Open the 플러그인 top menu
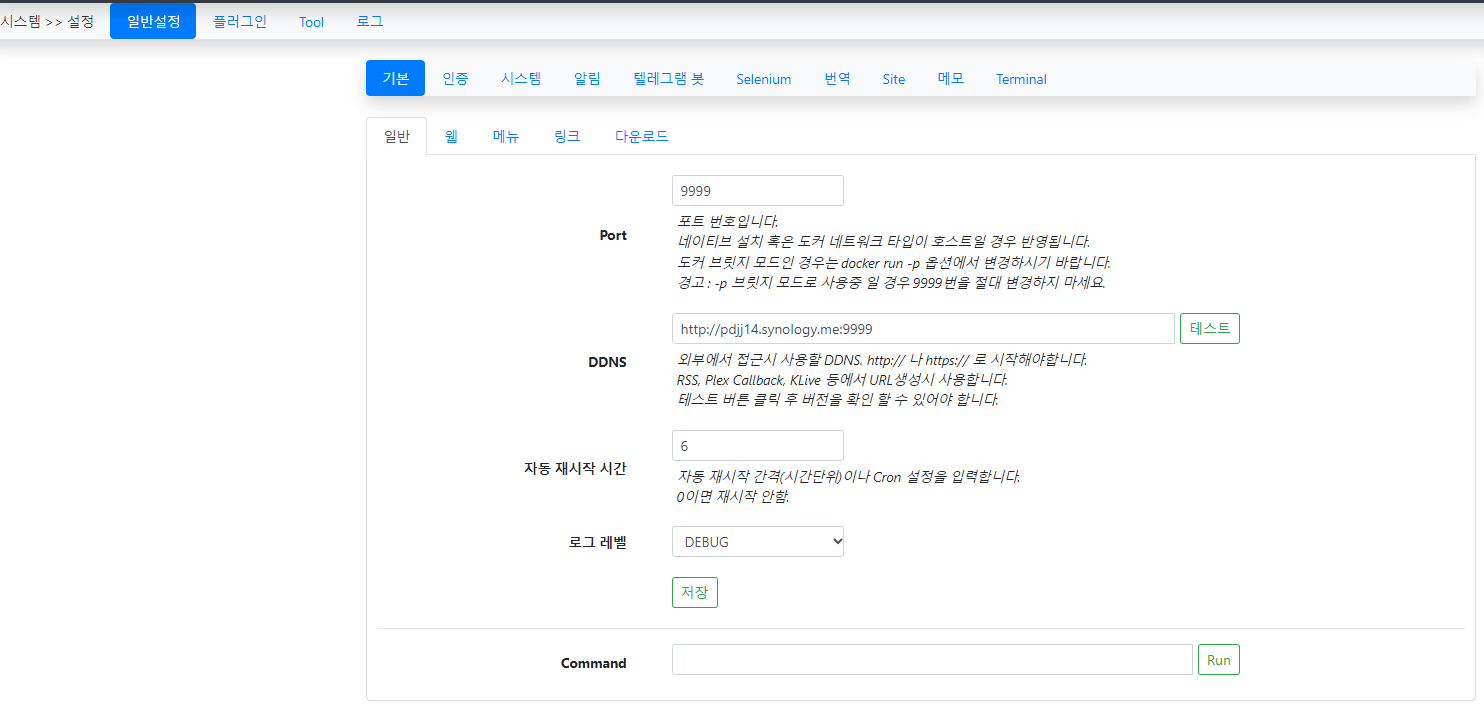Viewport: 1484px width, 723px height. coord(240,21)
